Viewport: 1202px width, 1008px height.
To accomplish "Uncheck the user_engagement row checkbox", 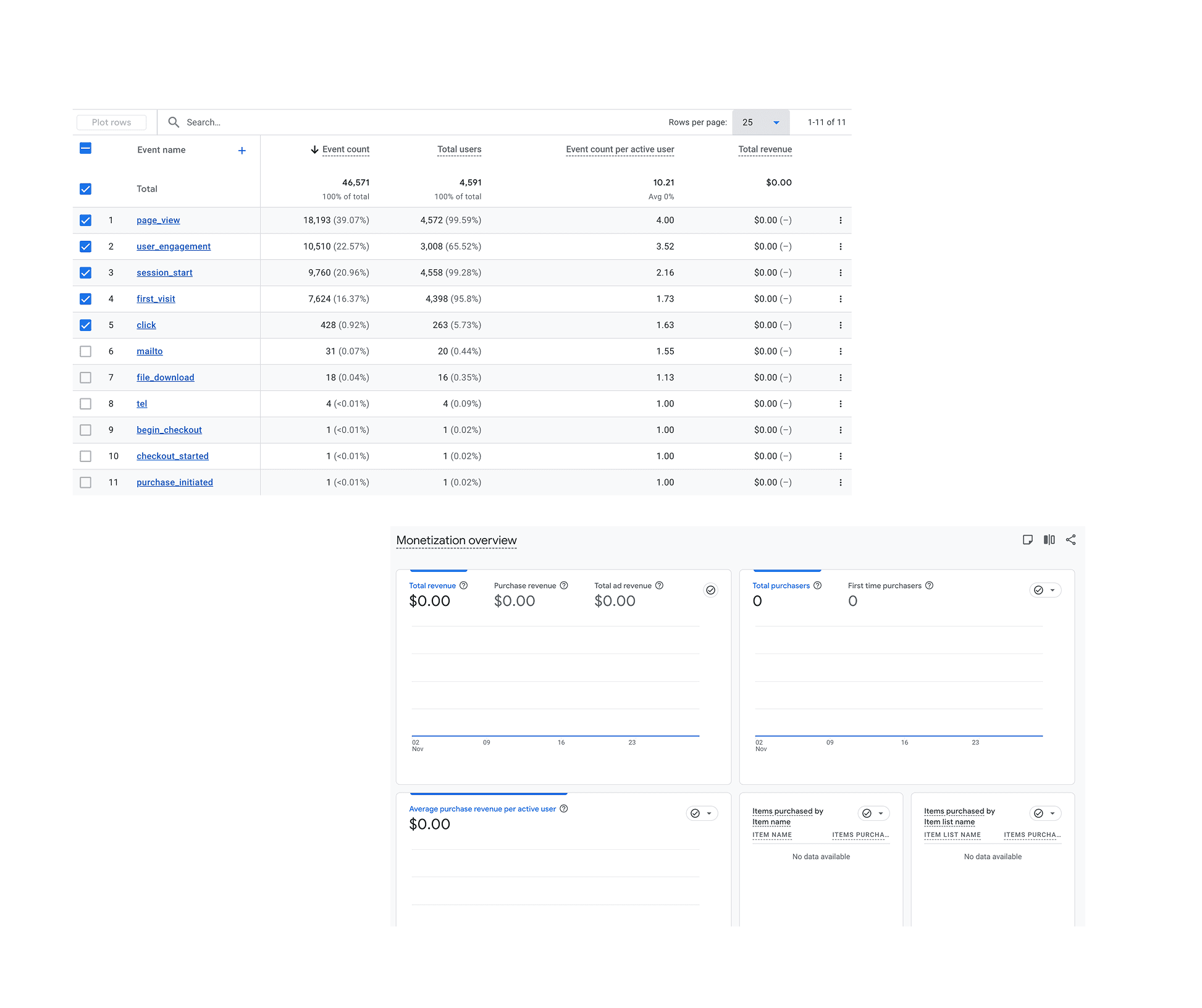I will pyautogui.click(x=86, y=246).
